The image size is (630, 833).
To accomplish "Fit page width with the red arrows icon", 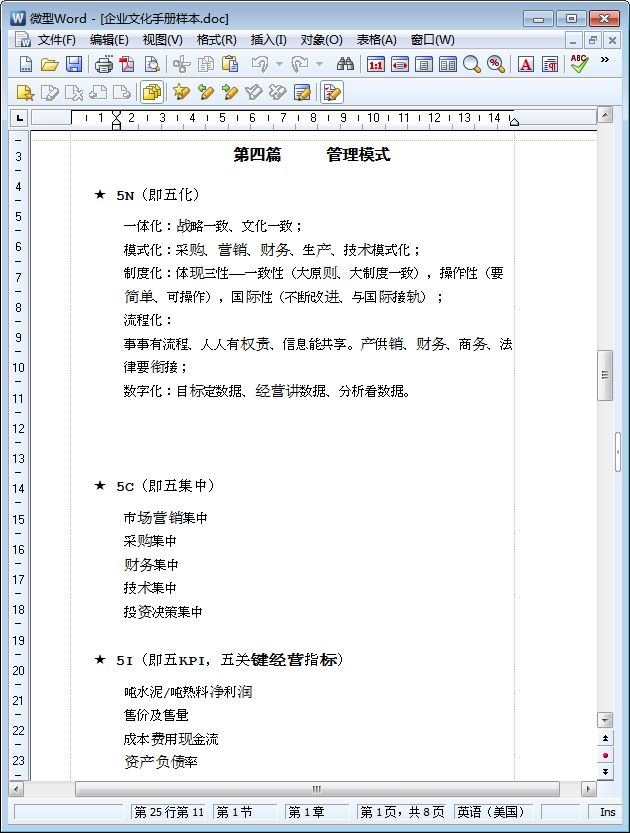I will [399, 65].
